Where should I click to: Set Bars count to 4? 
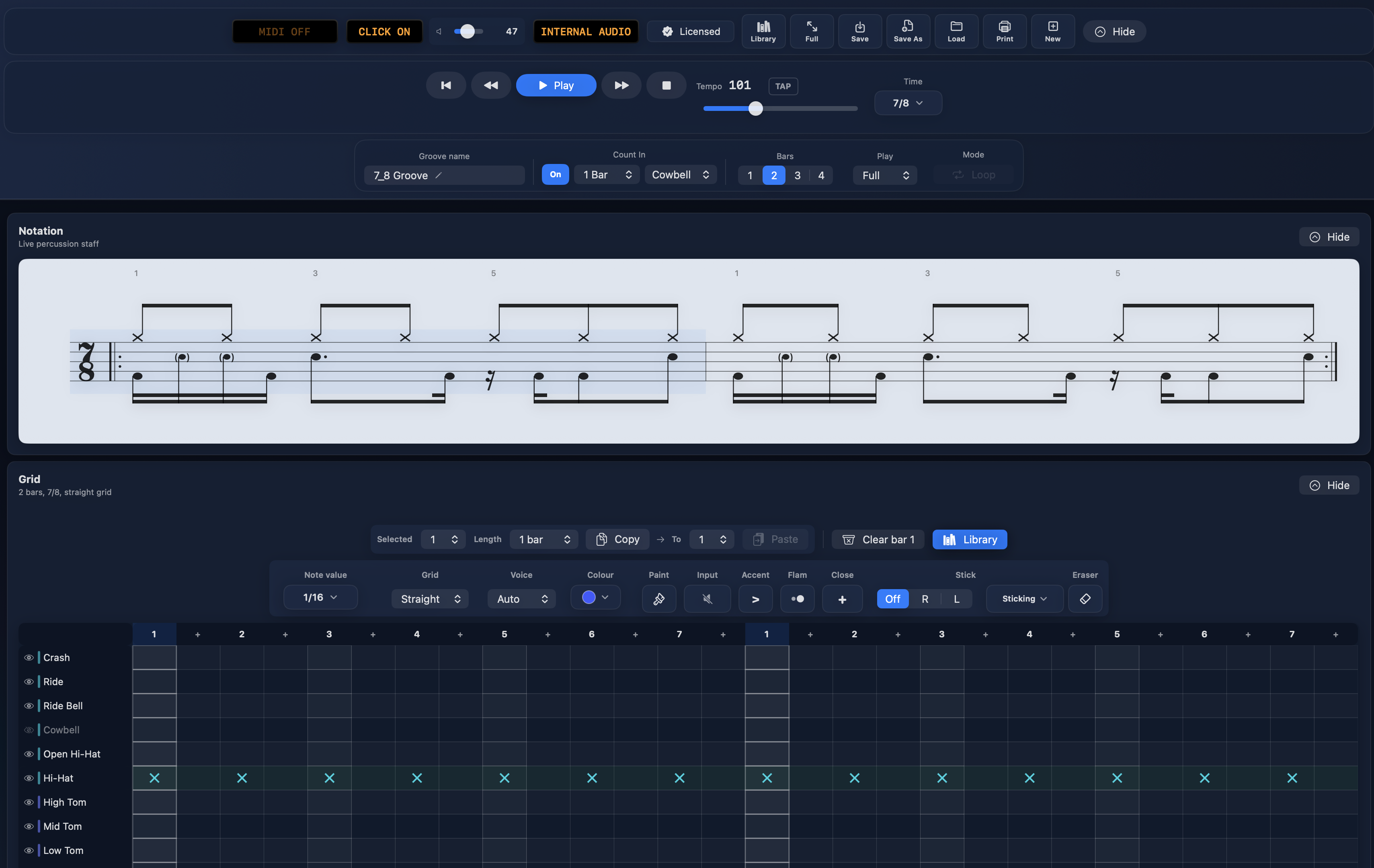(x=821, y=175)
